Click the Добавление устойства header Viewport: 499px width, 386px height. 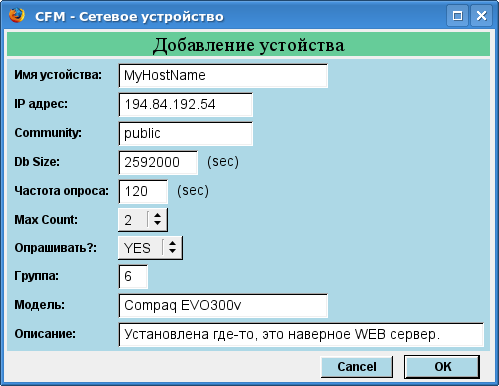[249, 45]
